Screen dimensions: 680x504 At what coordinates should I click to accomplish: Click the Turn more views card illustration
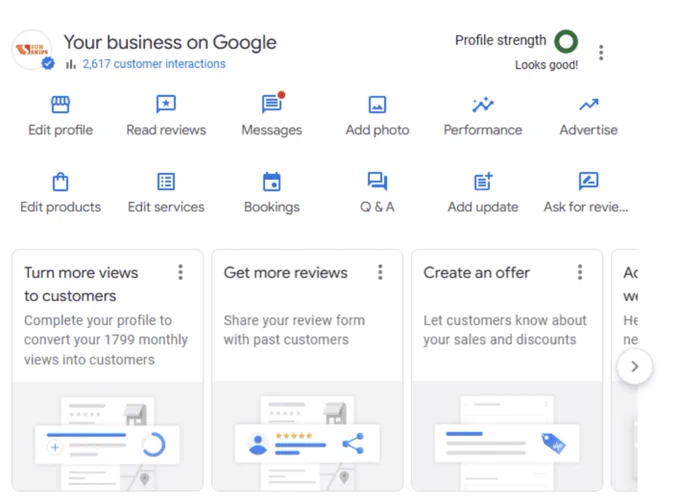[108, 436]
